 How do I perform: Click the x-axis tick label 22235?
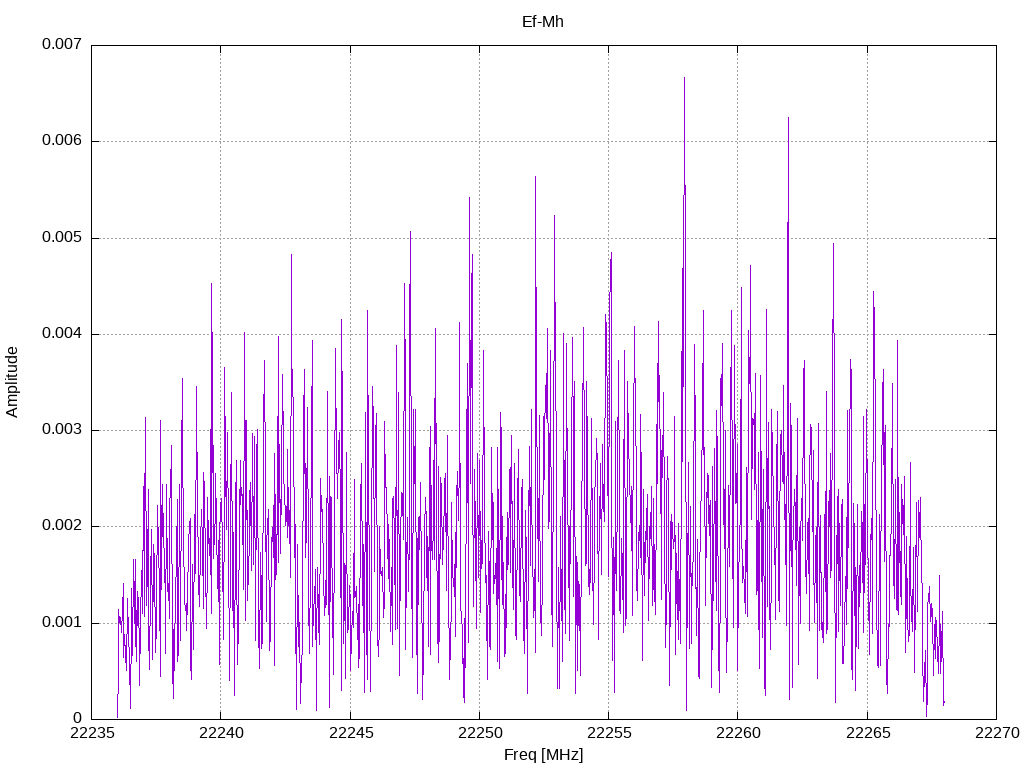(x=92, y=733)
